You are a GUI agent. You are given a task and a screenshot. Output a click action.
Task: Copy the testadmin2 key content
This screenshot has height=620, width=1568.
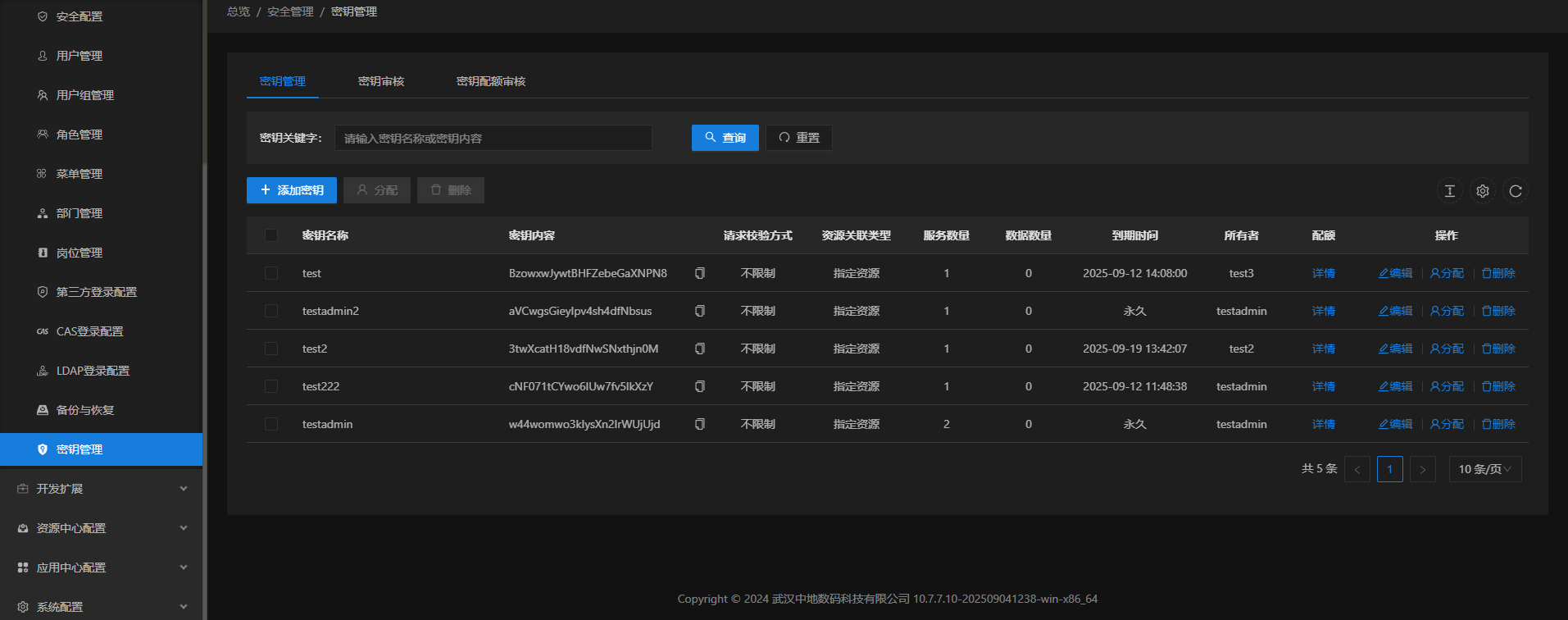pyautogui.click(x=700, y=311)
